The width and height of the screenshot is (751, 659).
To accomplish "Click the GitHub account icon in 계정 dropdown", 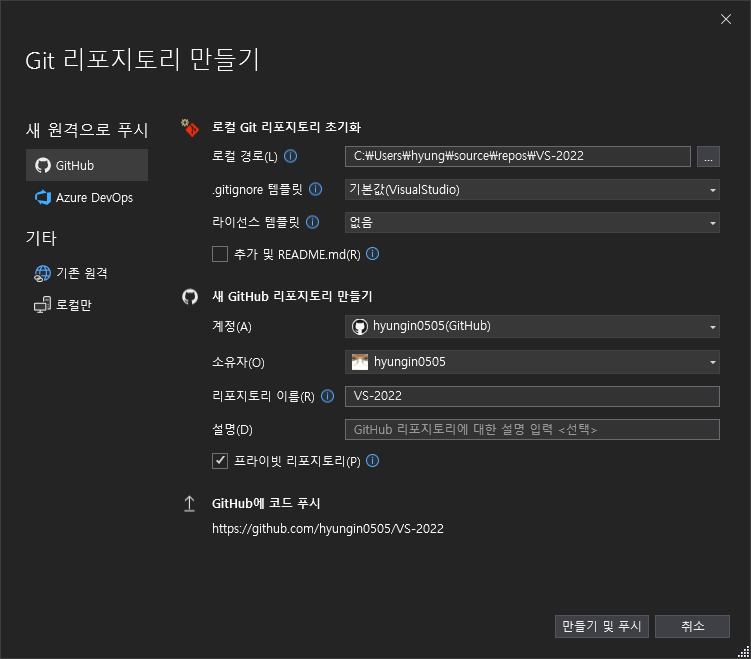I will (360, 327).
